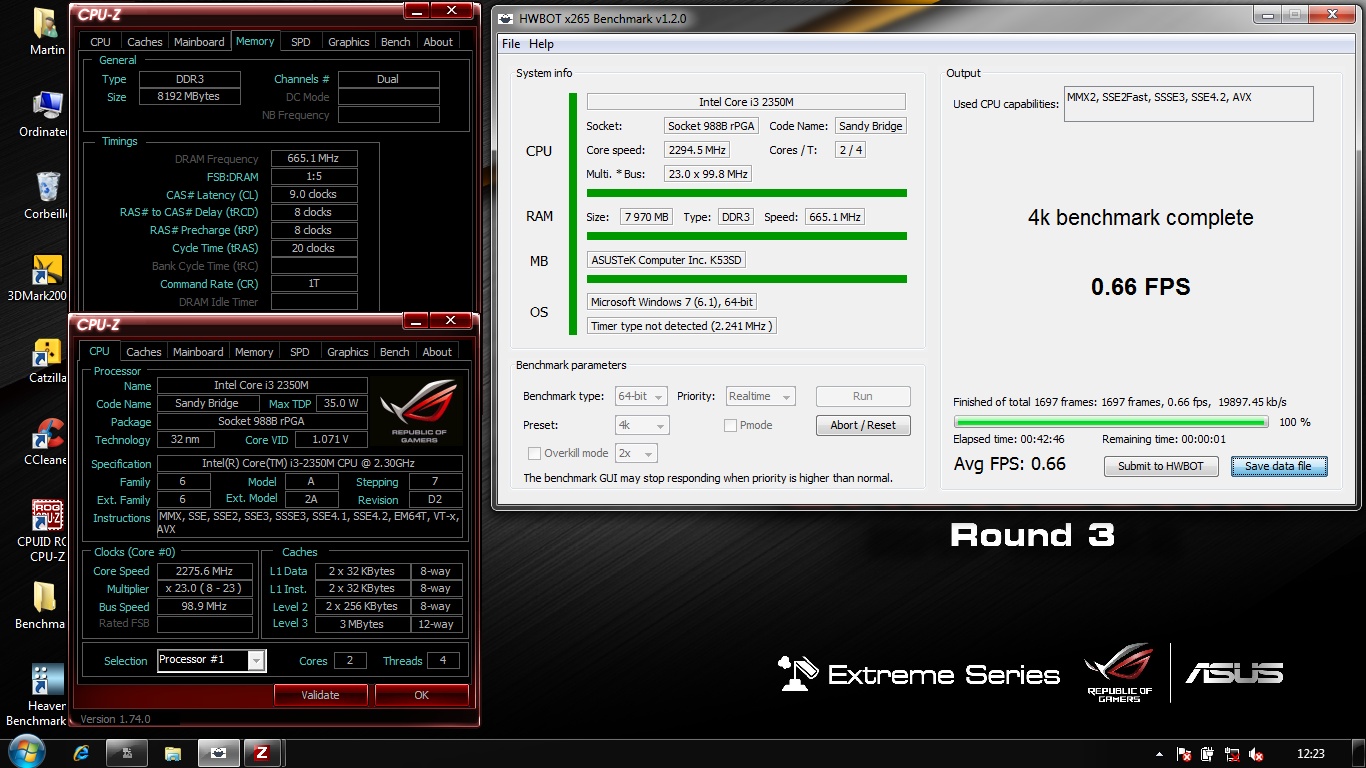Select CPU tab in upper CPU-Z window
The image size is (1366, 768).
point(101,42)
